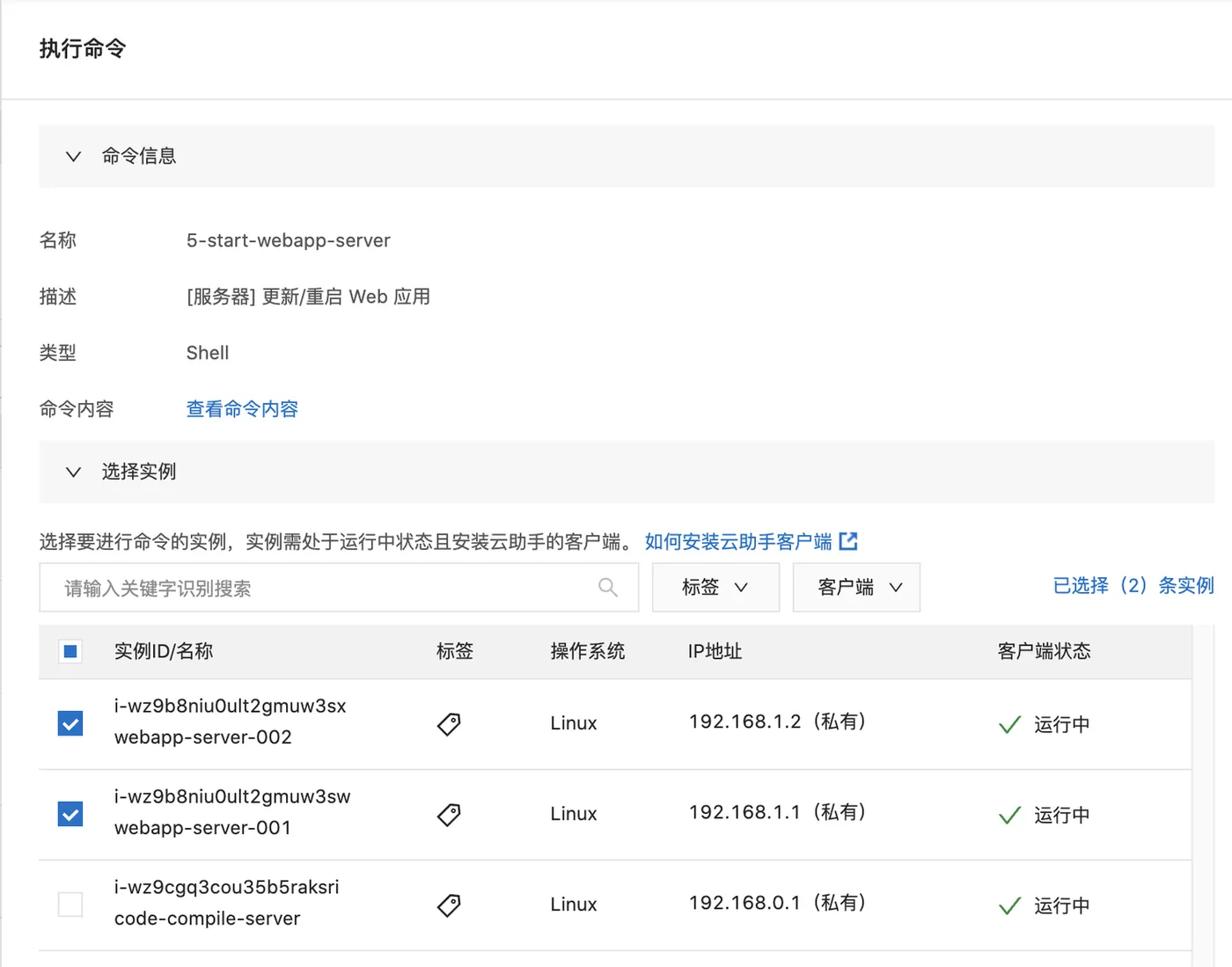Click the tag icon for code-compile-server
The height and width of the screenshot is (967, 1232).
(x=449, y=905)
